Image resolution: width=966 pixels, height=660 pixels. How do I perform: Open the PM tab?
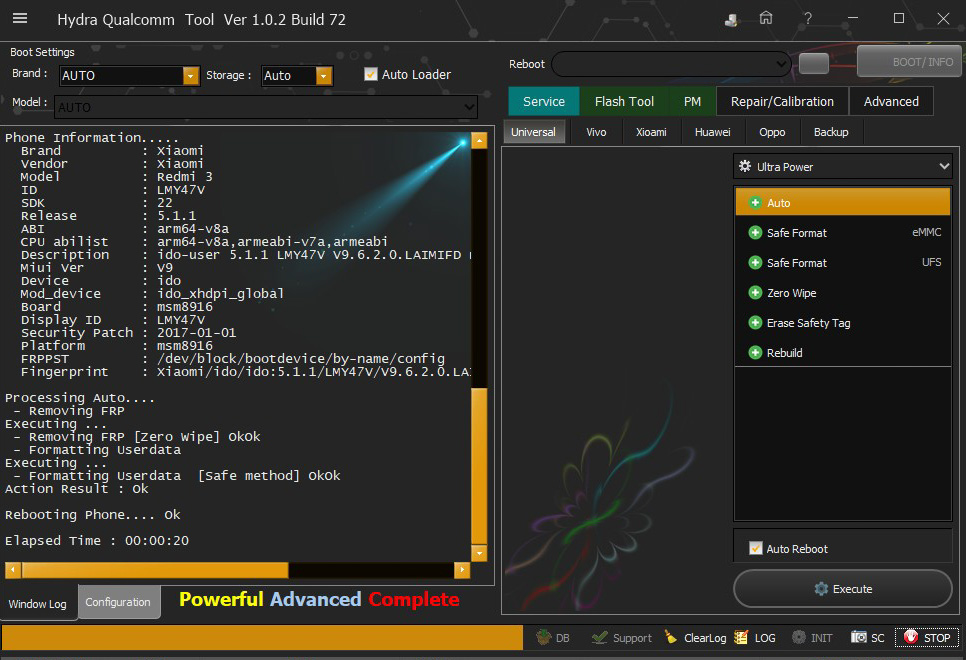pyautogui.click(x=692, y=101)
